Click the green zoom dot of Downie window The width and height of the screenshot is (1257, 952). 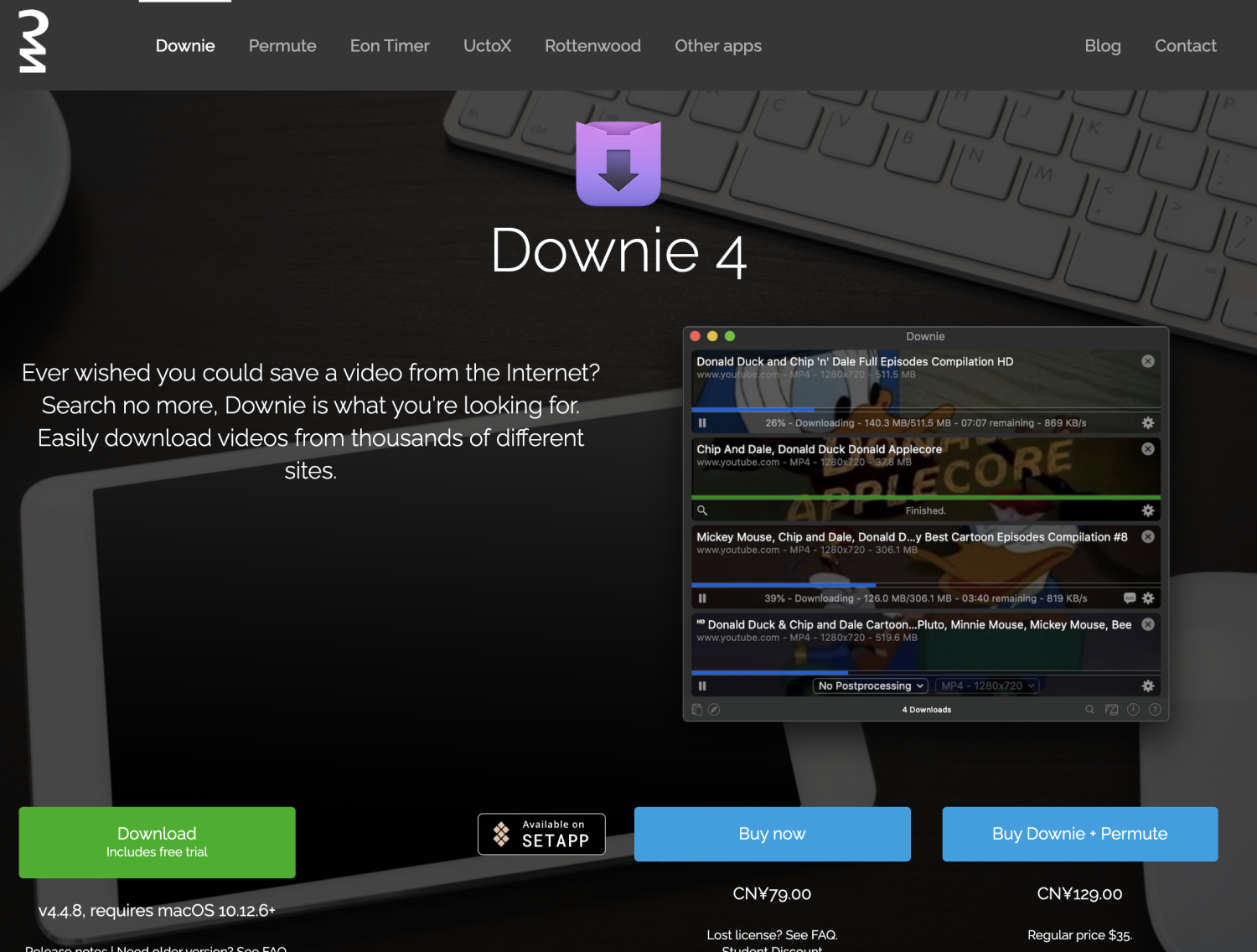(730, 336)
